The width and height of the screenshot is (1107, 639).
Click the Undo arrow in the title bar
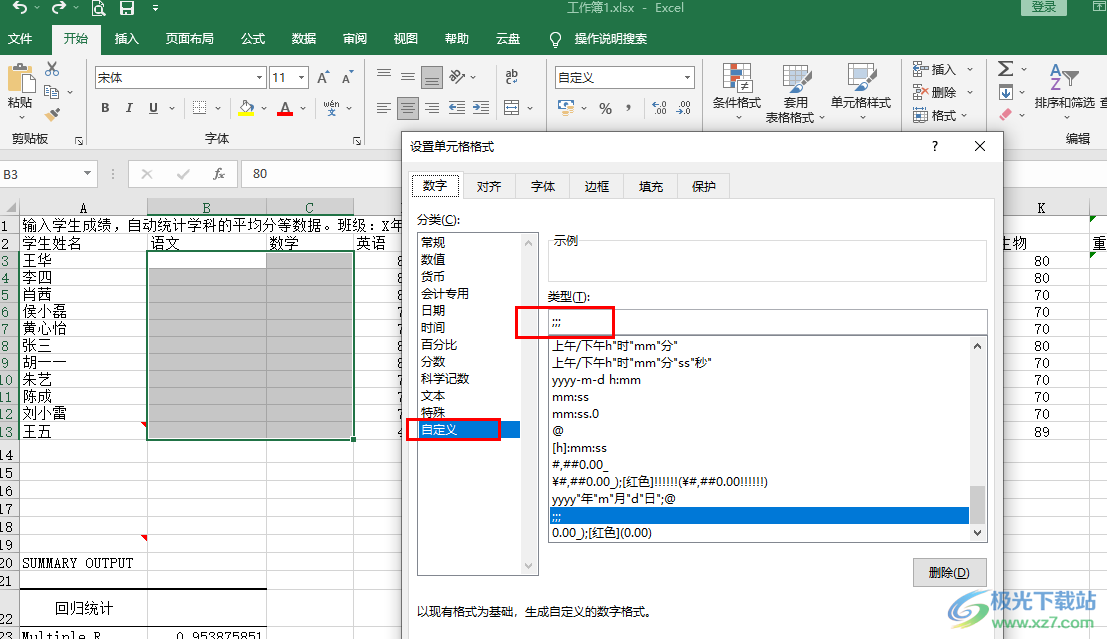[20, 8]
